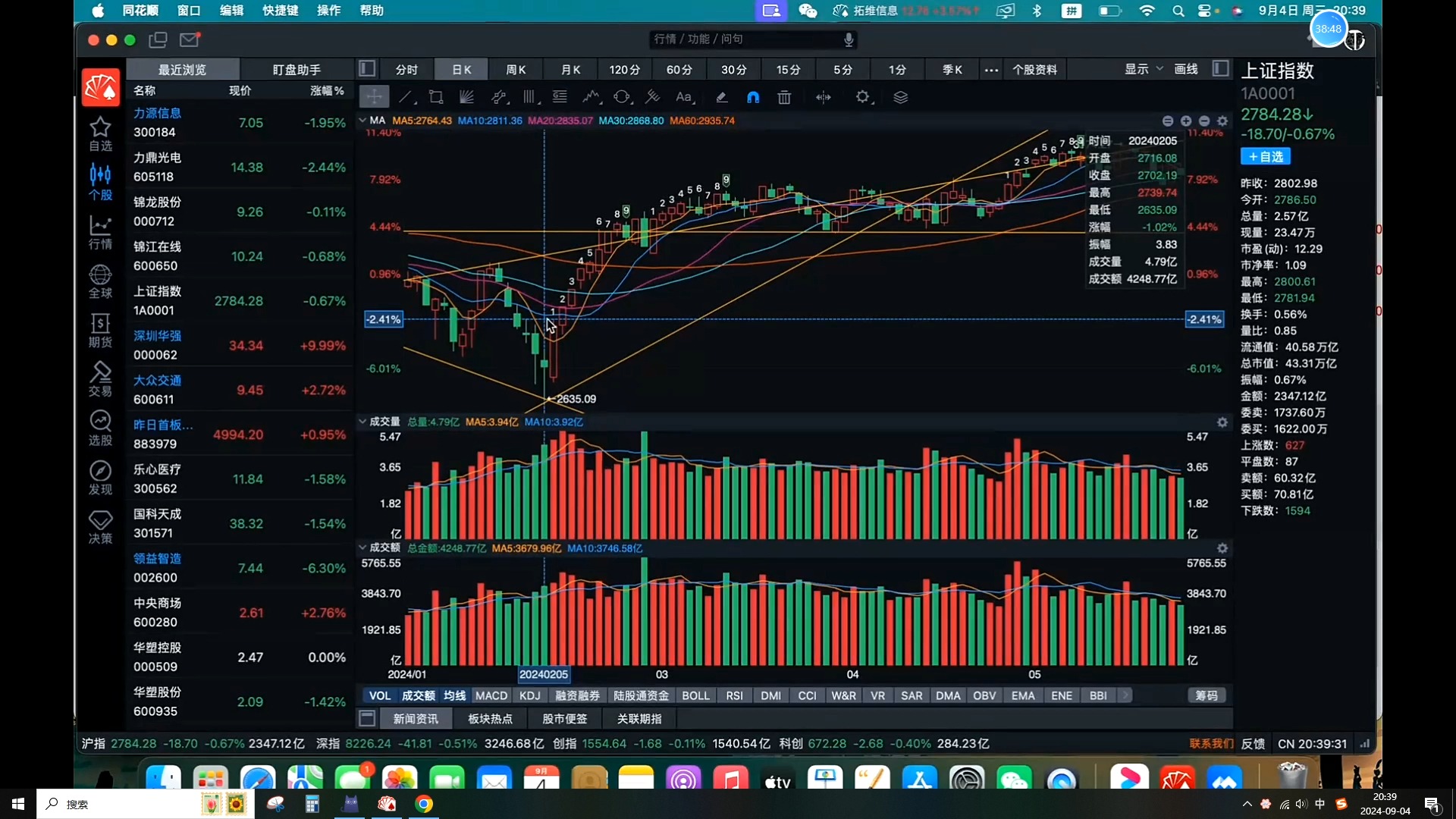Image resolution: width=1456 pixels, height=819 pixels.
Task: Open 发现 discover section in sidebar
Action: pyautogui.click(x=100, y=478)
